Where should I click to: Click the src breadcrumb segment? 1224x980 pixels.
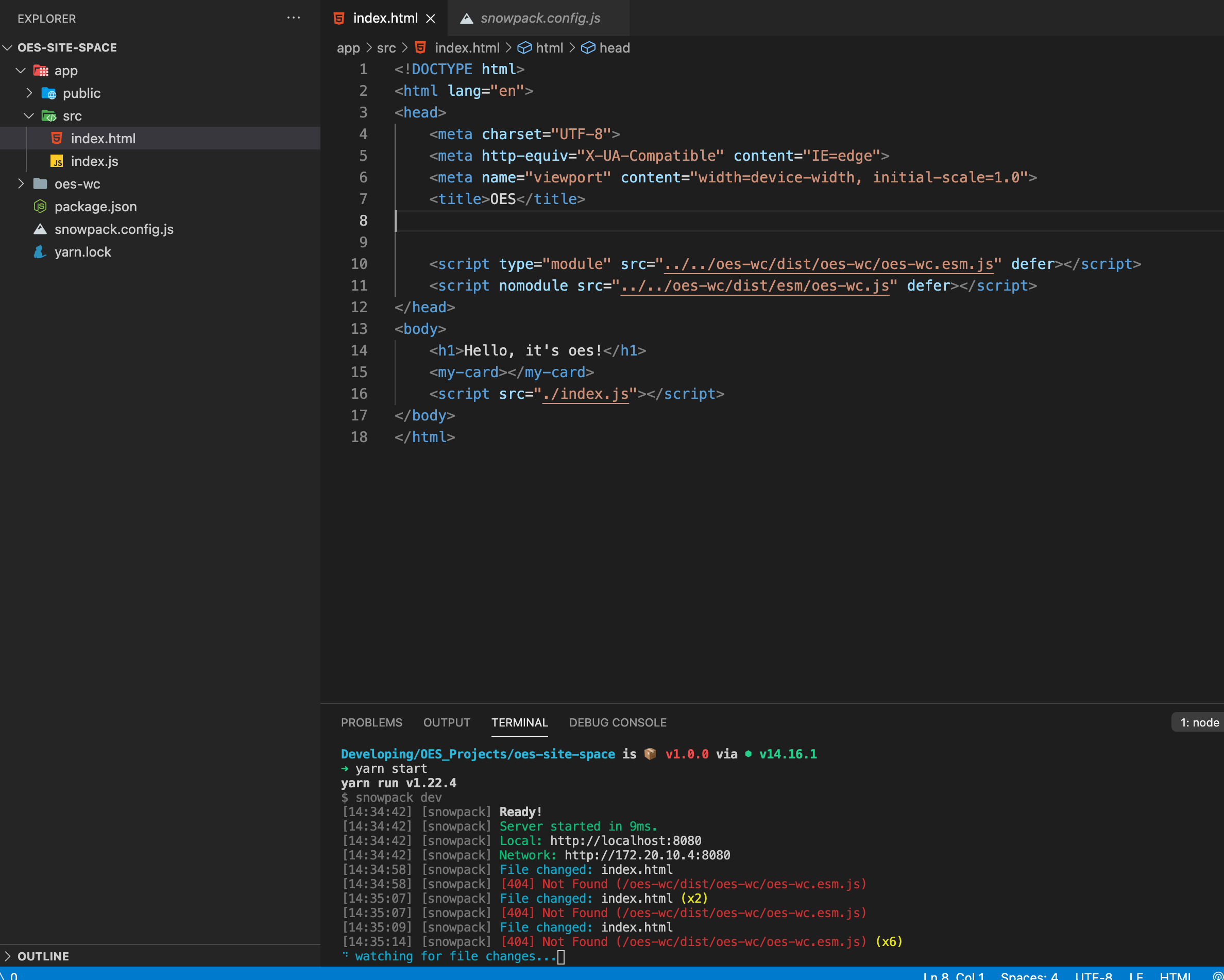pos(386,48)
